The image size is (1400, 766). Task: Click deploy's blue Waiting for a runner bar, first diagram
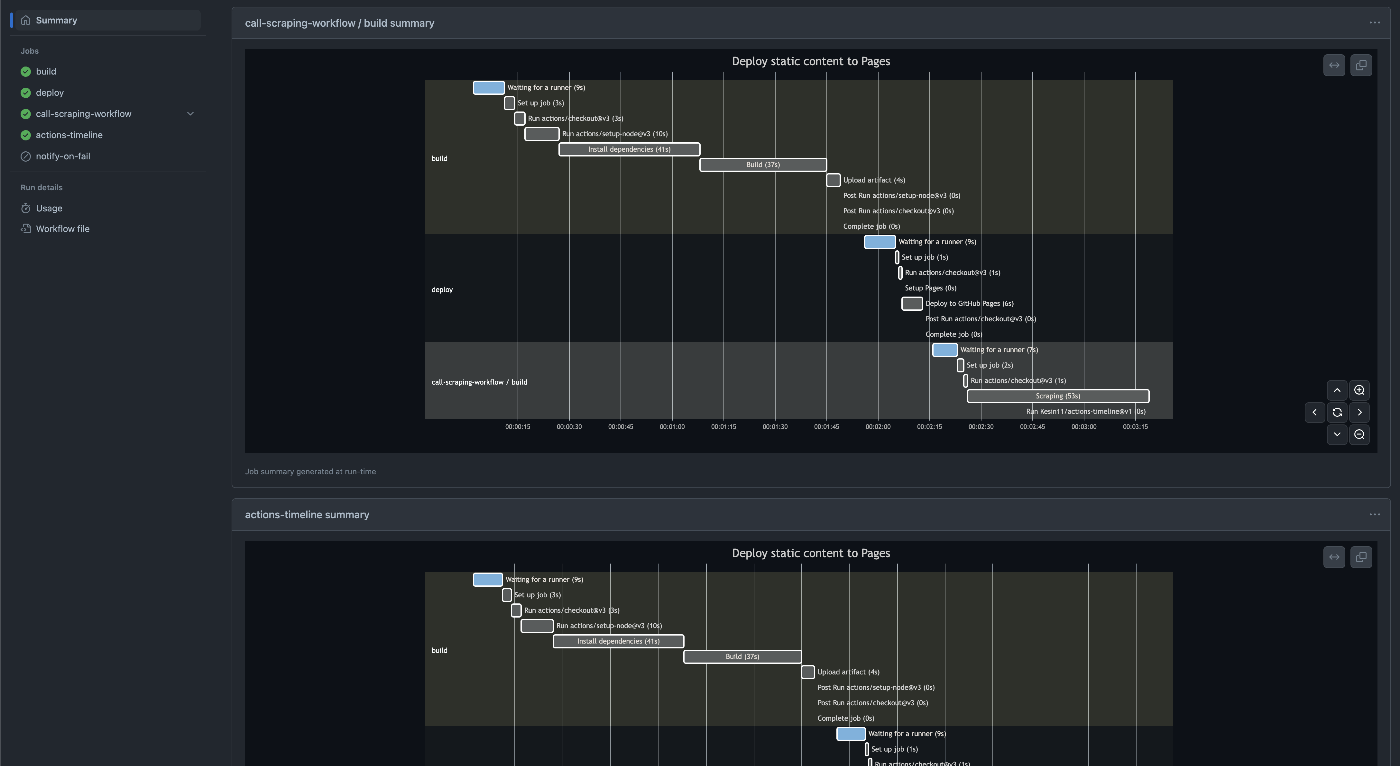tap(880, 242)
